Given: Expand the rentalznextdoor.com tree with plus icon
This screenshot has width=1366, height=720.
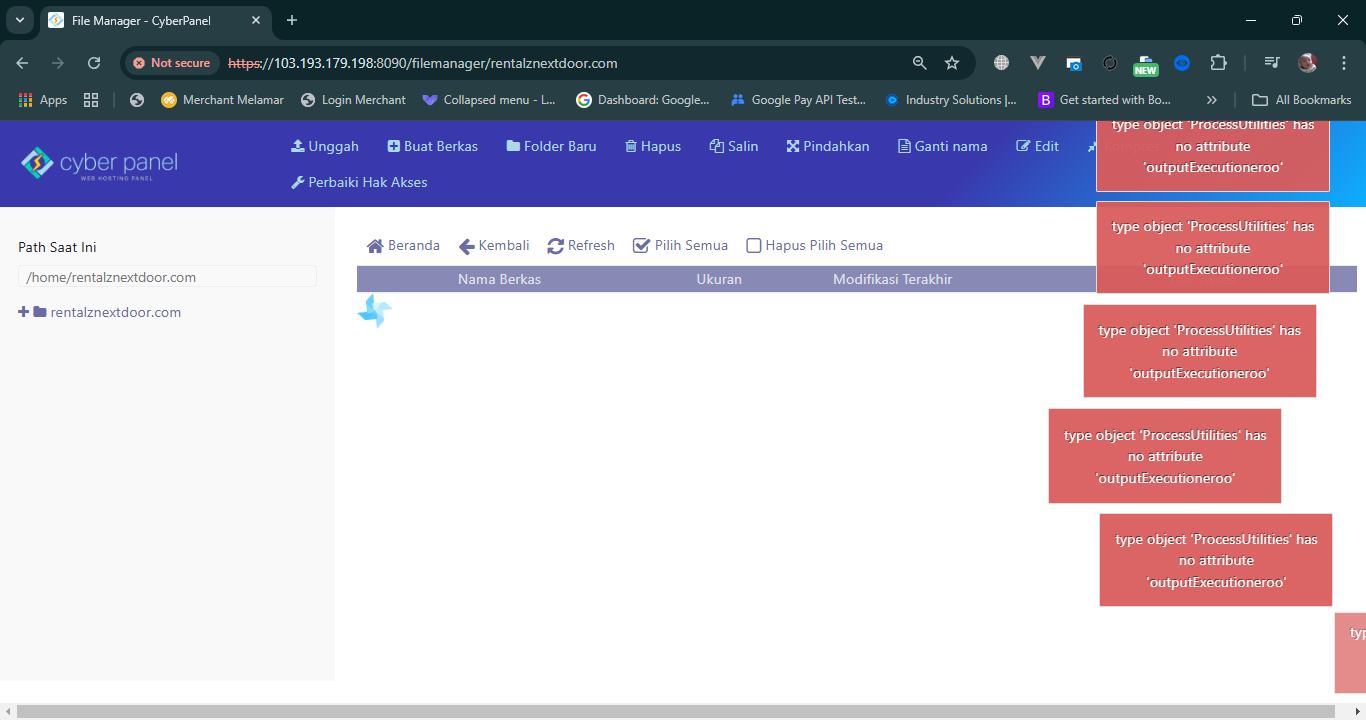Looking at the screenshot, I should click(24, 312).
